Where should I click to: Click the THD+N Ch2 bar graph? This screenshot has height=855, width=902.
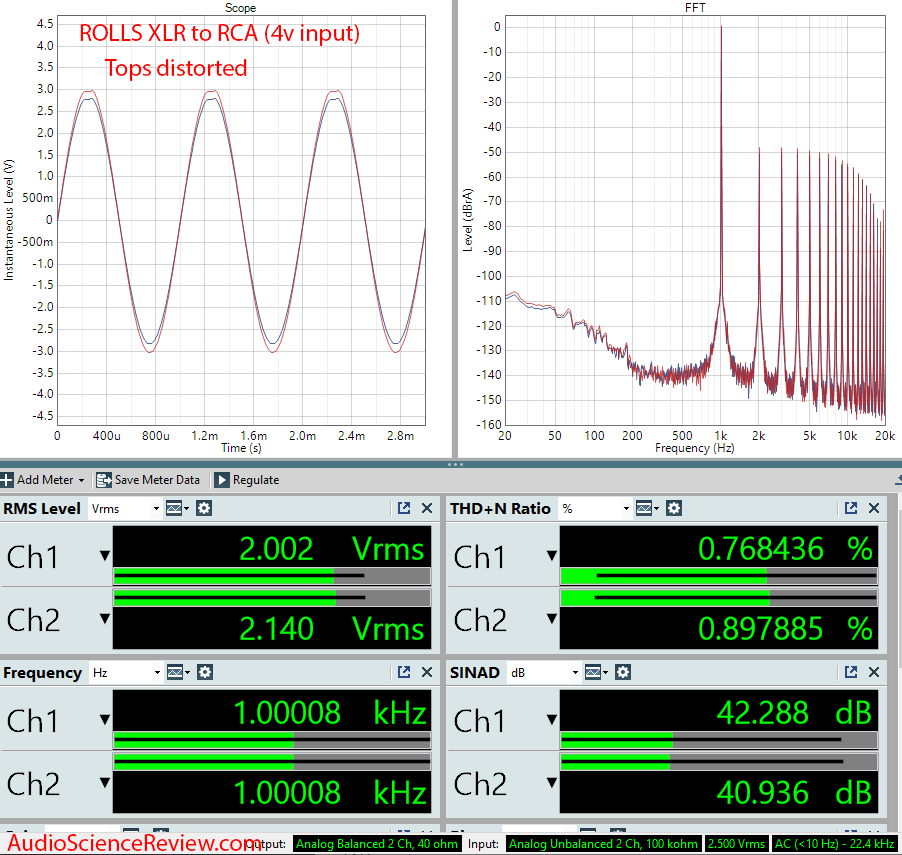point(719,598)
